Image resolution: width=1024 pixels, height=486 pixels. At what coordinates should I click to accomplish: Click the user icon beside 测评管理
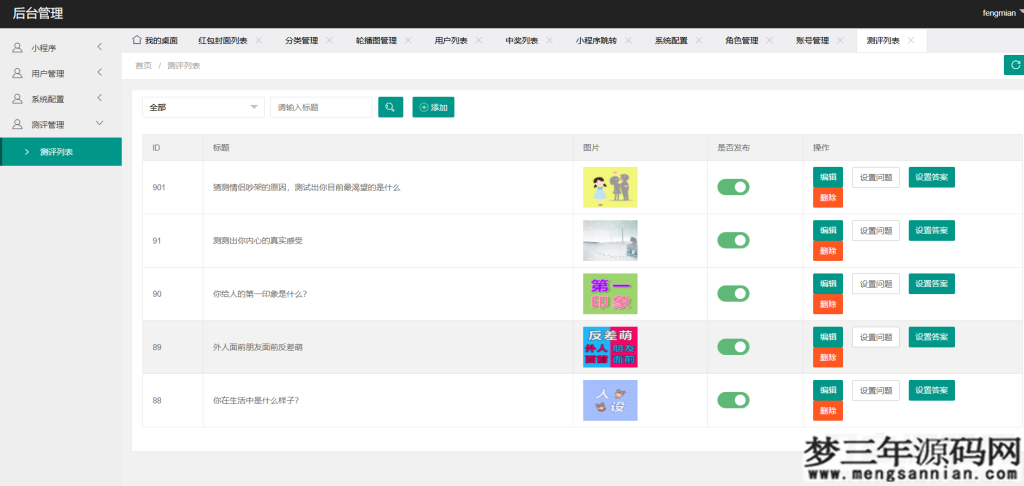[18, 124]
